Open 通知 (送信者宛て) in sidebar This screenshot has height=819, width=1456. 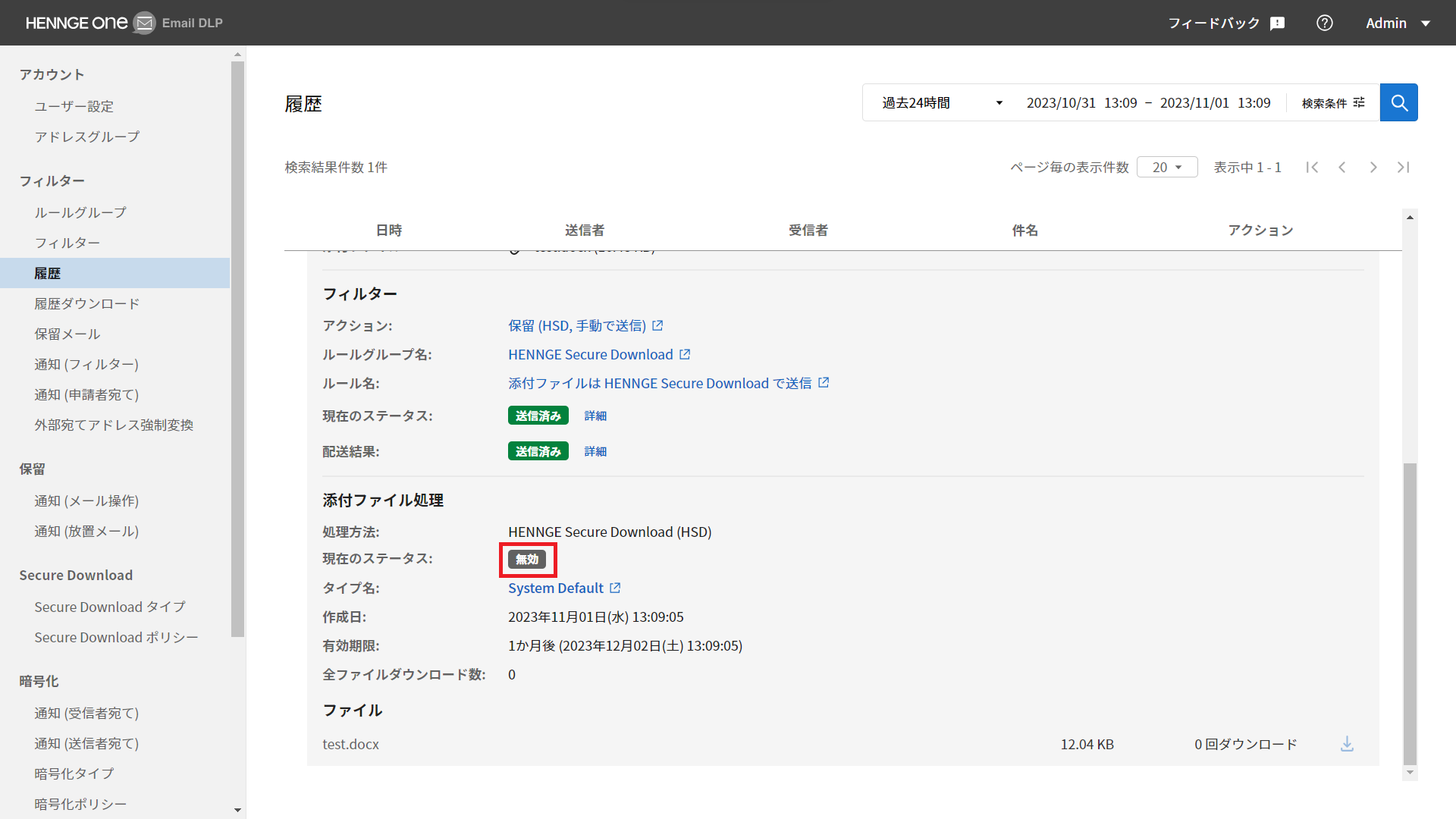(x=86, y=743)
